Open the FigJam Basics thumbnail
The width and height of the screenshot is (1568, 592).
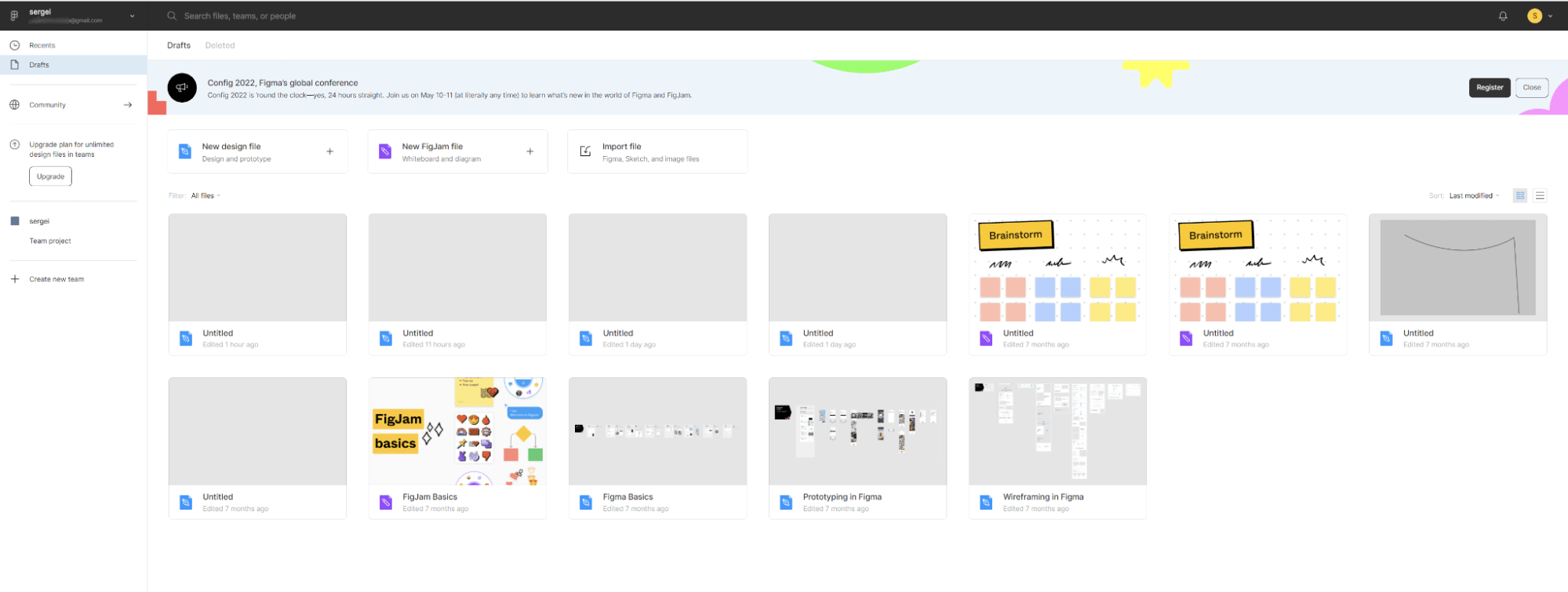[x=457, y=431]
